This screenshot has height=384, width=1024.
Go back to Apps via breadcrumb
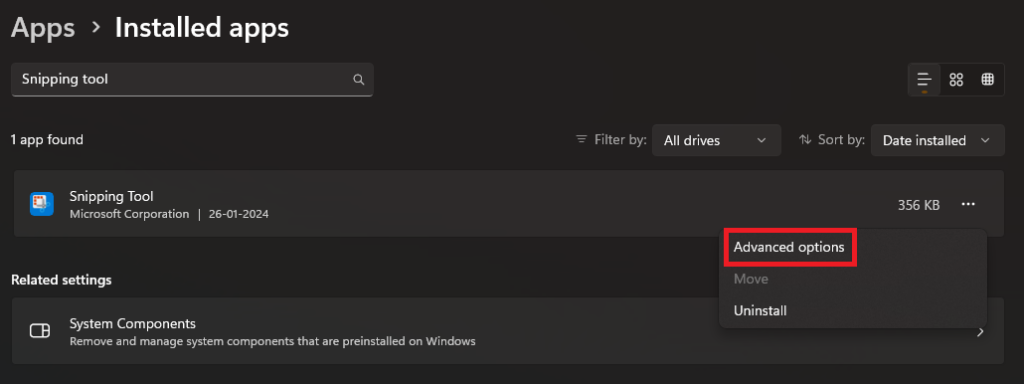tap(43, 27)
